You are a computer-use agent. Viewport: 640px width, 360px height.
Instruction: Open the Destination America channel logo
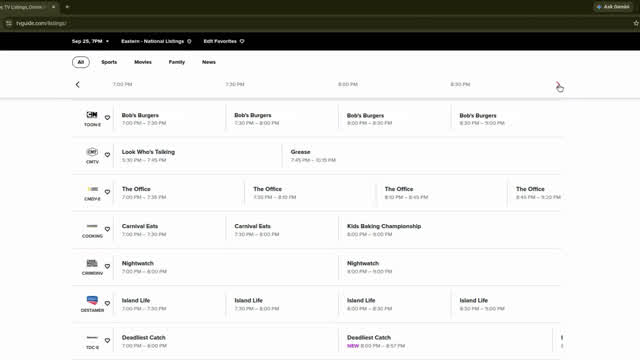pyautogui.click(x=92, y=300)
